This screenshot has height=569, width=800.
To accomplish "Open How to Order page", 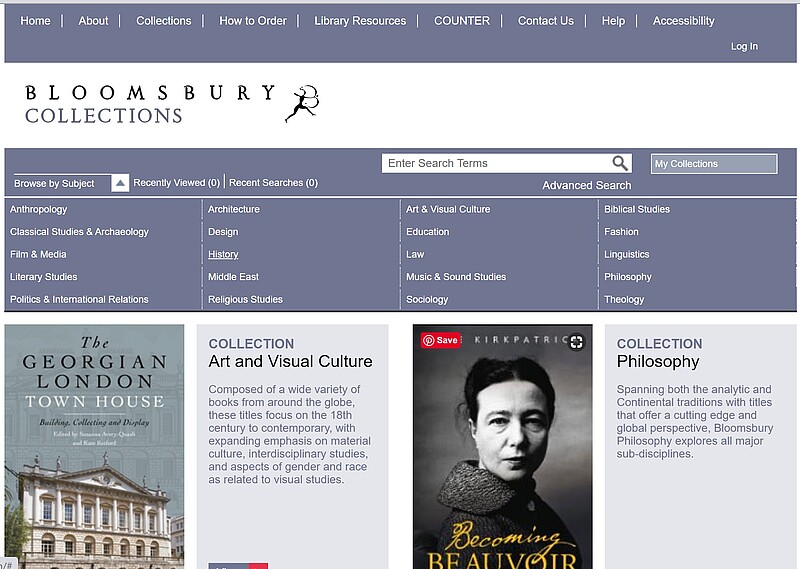I will 253,21.
